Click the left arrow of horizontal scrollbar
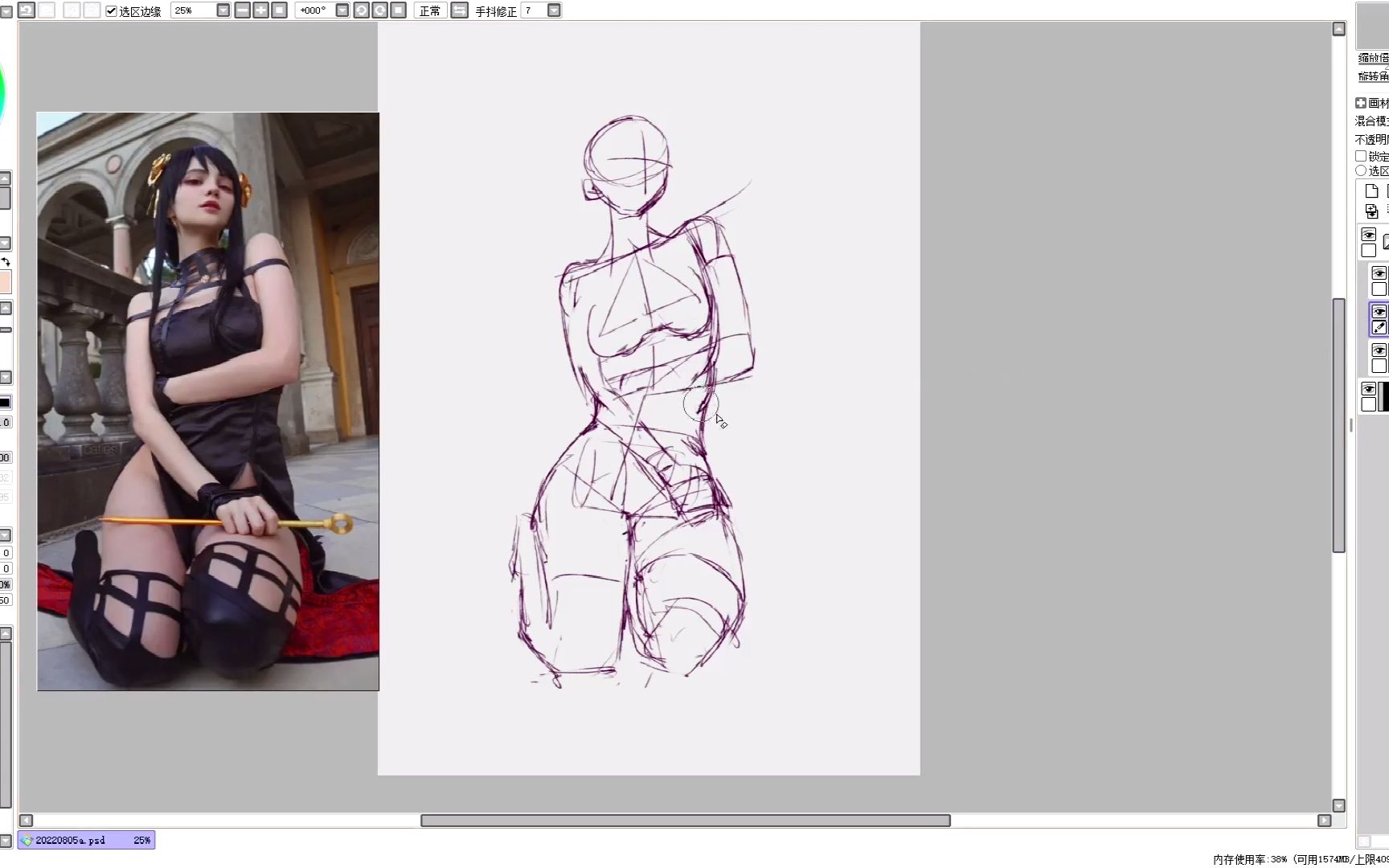1389x868 pixels. click(26, 821)
